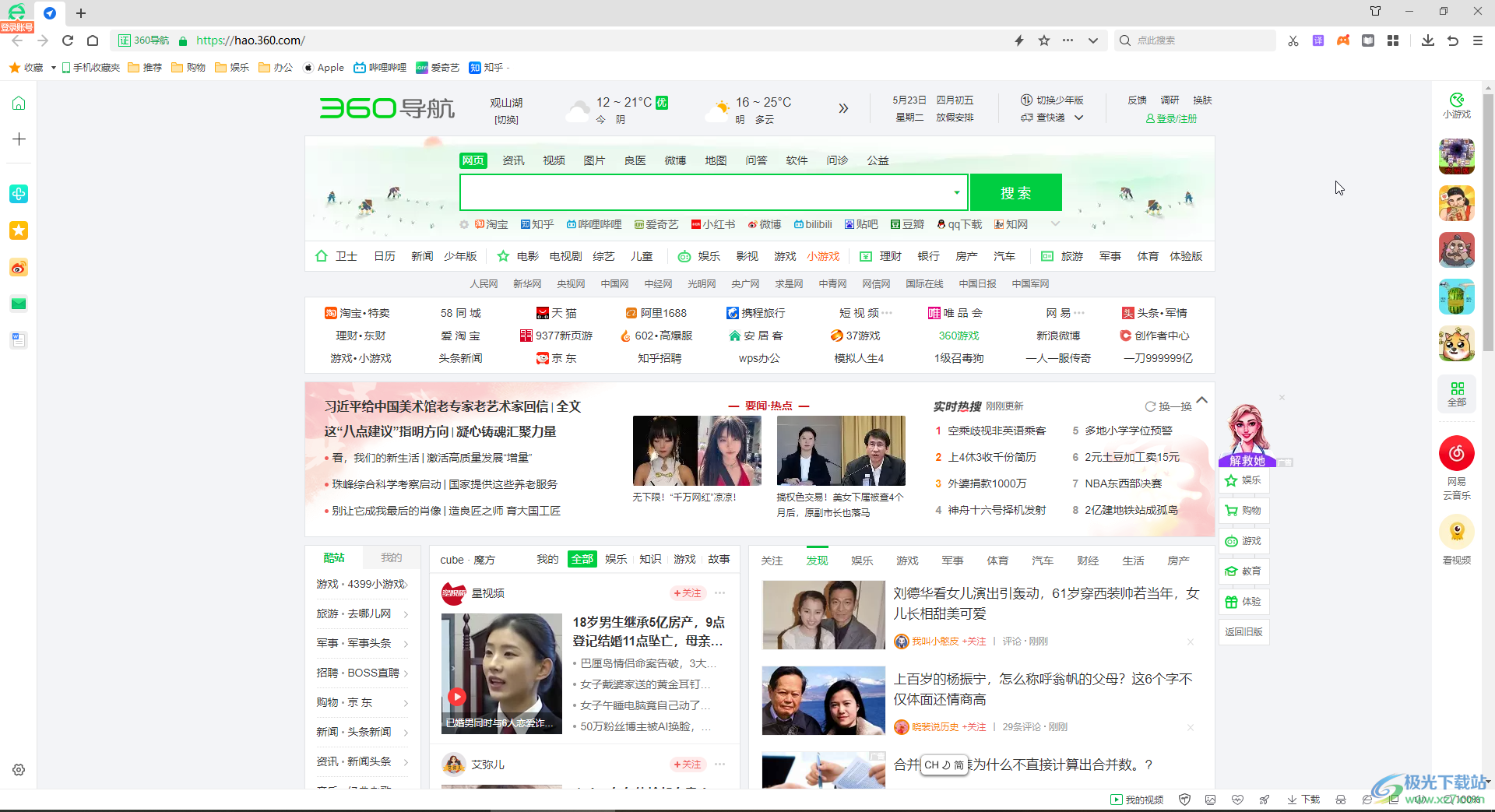The width and height of the screenshot is (1495, 812).
Task: Click 小游戏 in orange navigation text
Action: pos(823,256)
